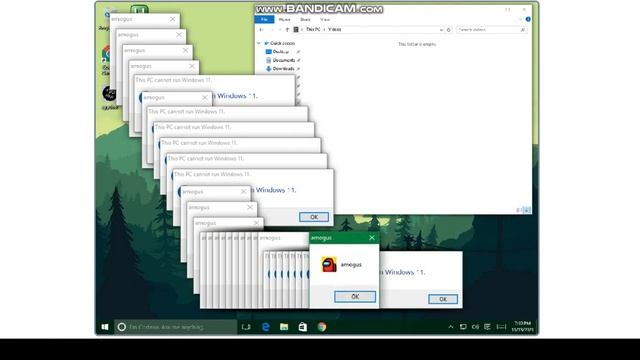Click the Videos breadcrumb in address bar

click(334, 29)
